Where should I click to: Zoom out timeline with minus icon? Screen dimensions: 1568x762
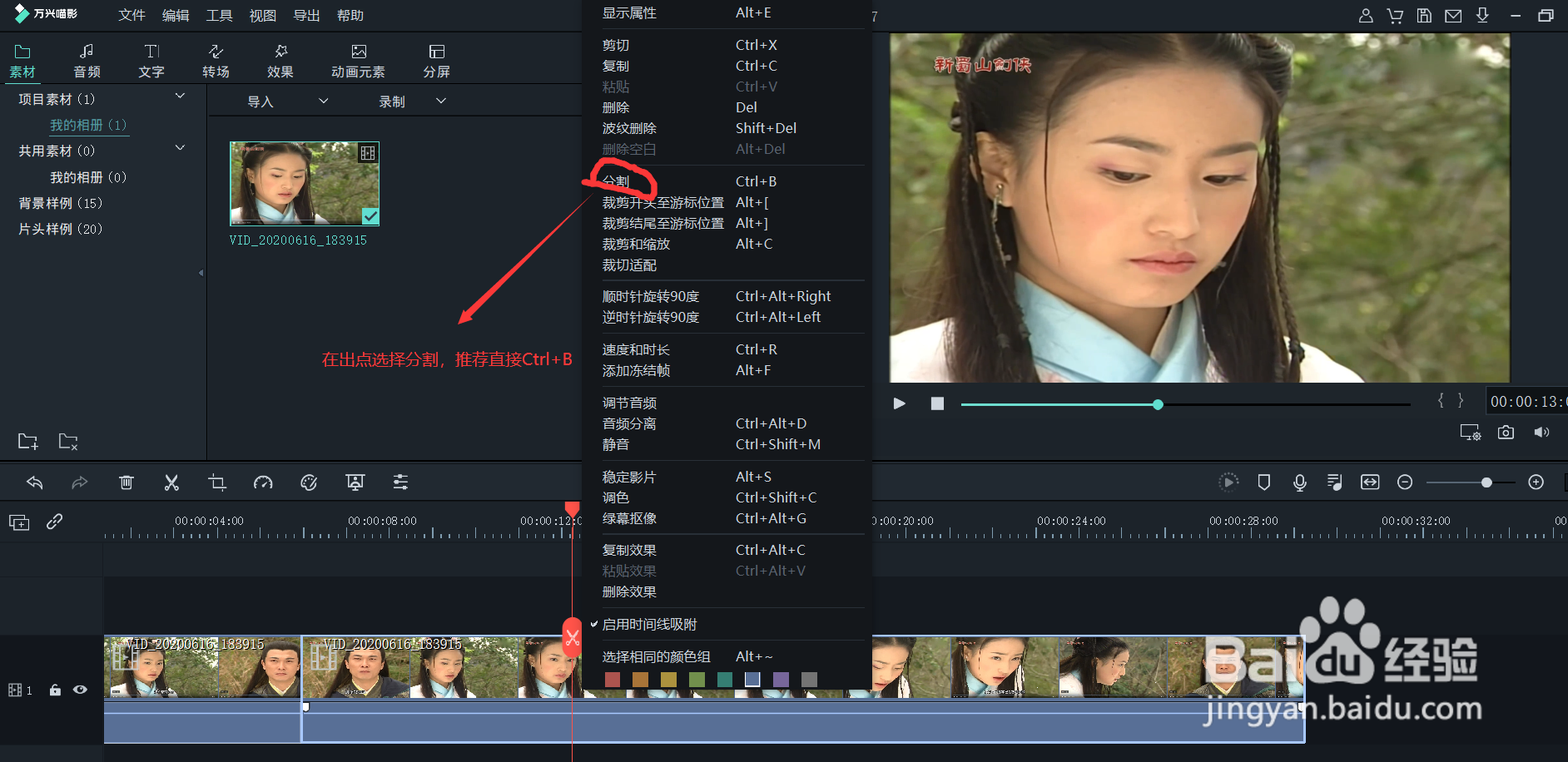click(x=1405, y=482)
